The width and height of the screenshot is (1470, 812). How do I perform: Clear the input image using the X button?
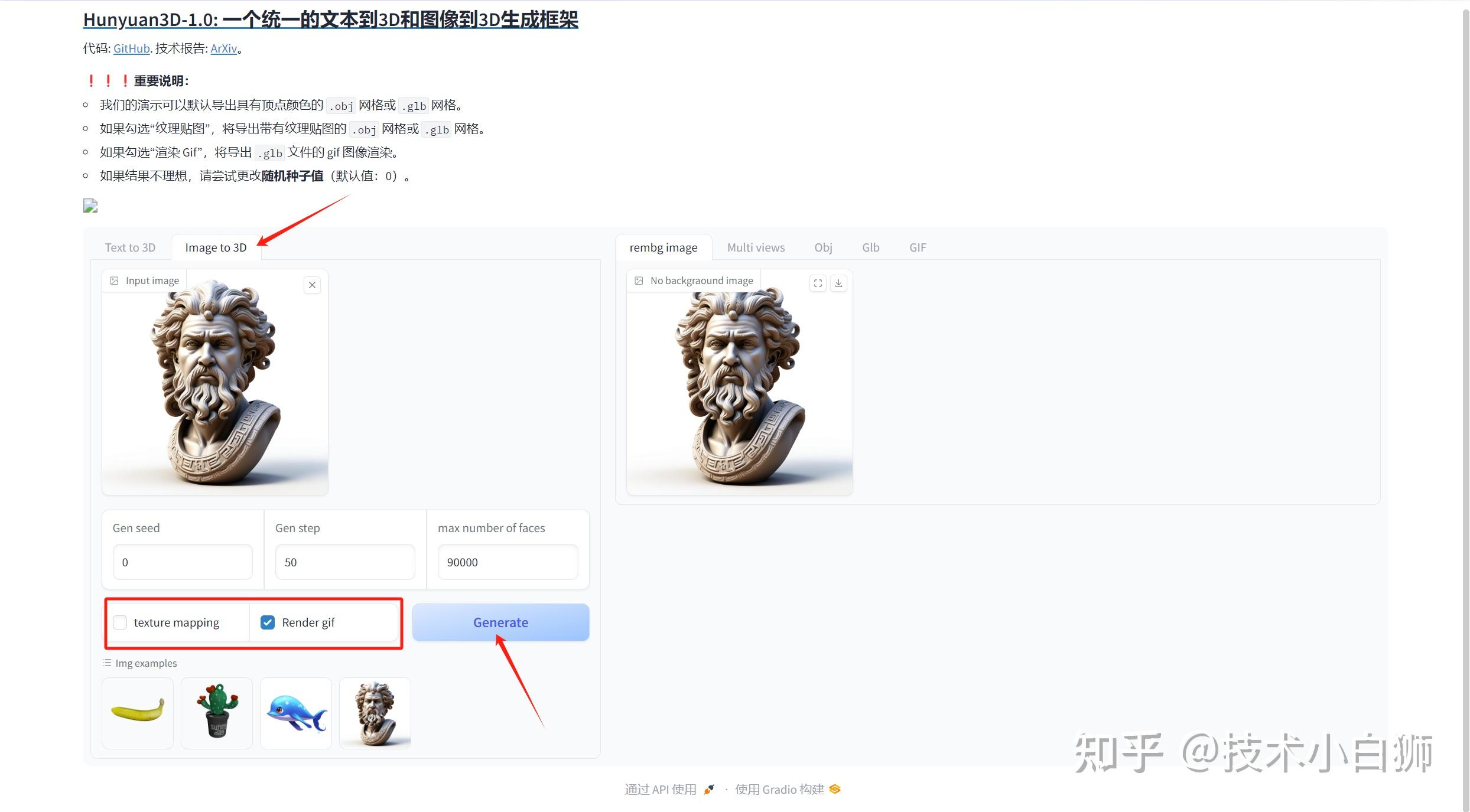(x=312, y=285)
